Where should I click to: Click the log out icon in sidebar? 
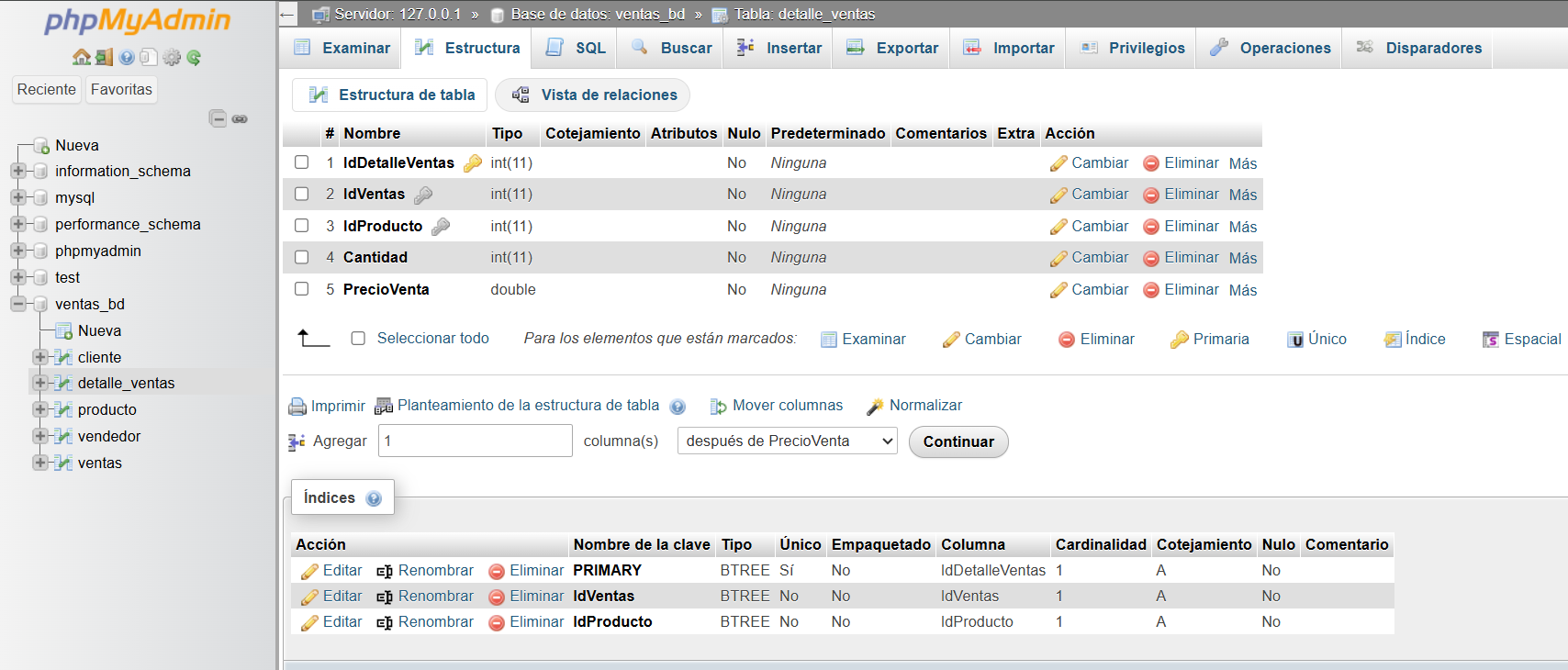[104, 57]
